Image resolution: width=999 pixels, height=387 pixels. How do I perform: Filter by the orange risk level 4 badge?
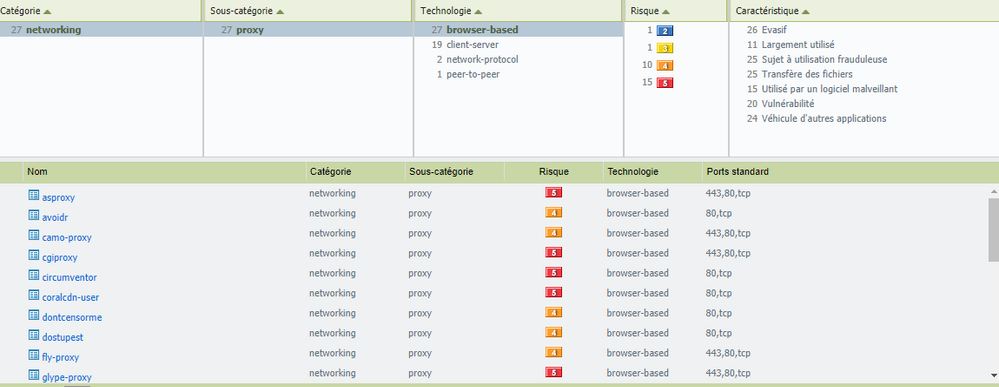665,65
